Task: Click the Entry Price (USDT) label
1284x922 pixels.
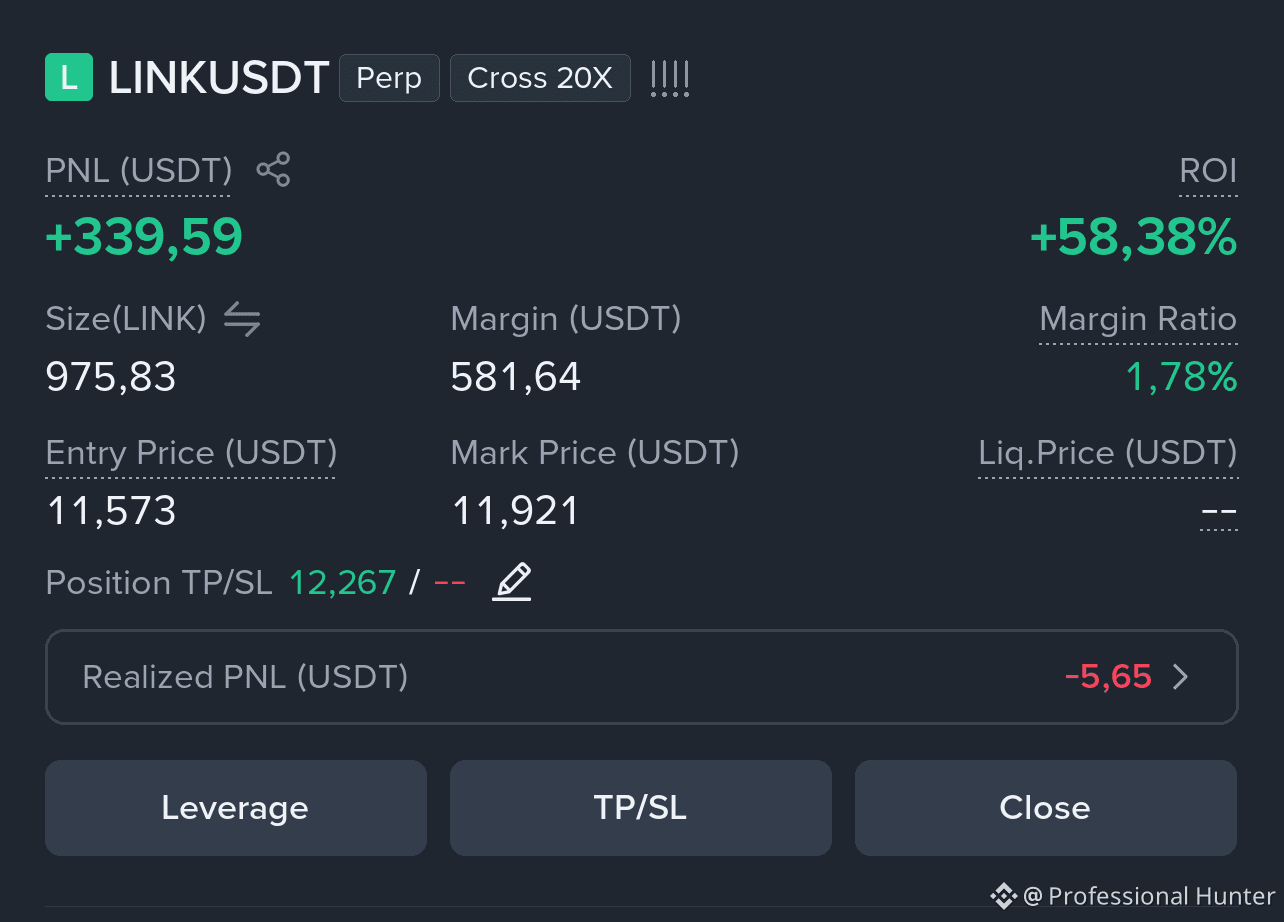Action: (191, 453)
